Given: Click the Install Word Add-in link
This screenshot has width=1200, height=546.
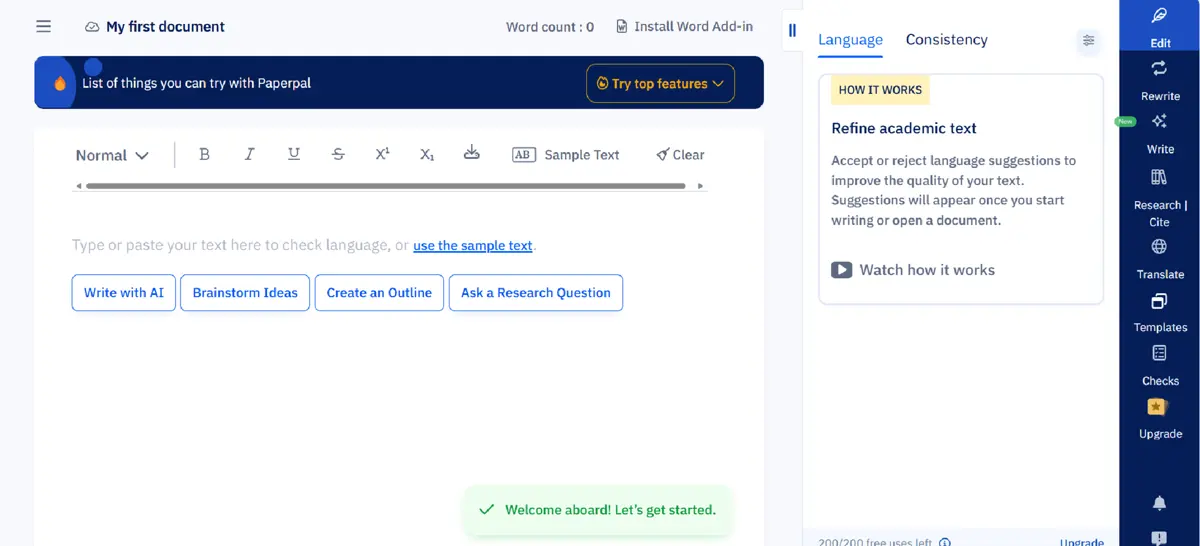Looking at the screenshot, I should coord(693,26).
